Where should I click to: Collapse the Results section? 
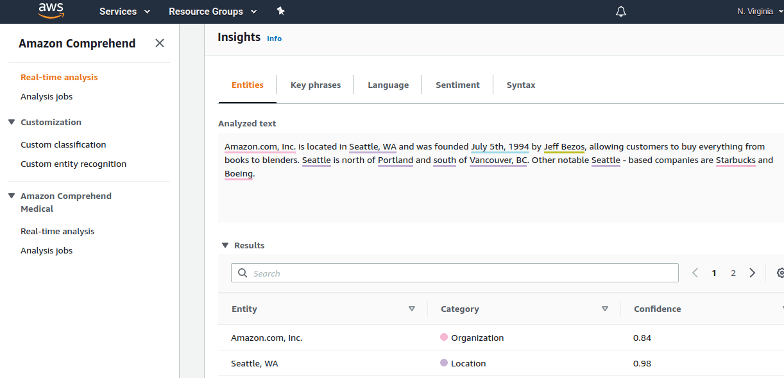(x=225, y=246)
